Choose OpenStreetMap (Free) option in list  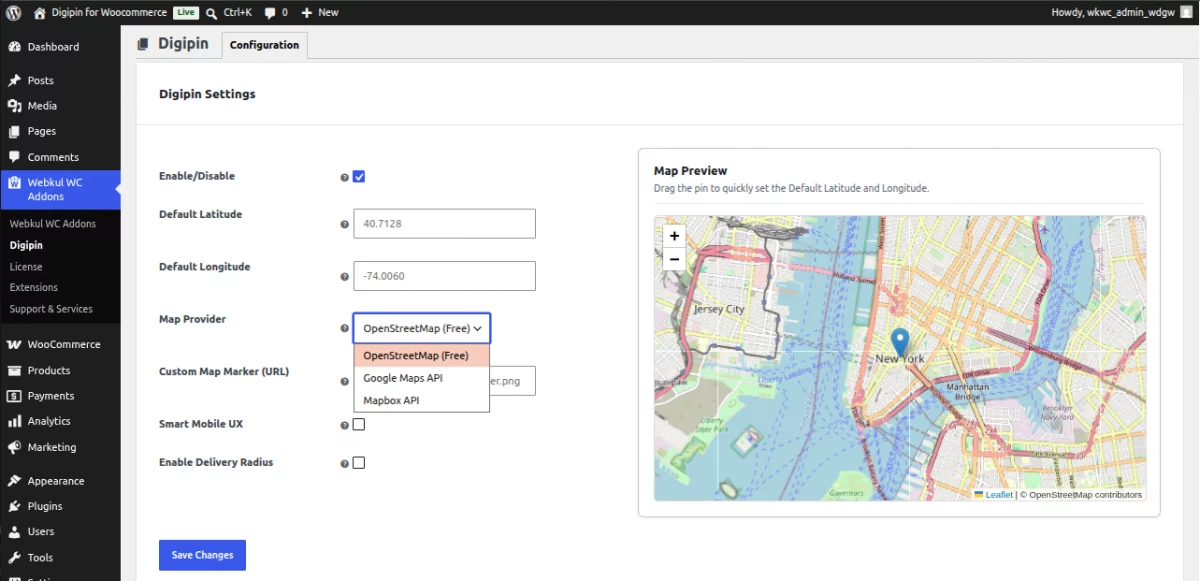coord(422,356)
